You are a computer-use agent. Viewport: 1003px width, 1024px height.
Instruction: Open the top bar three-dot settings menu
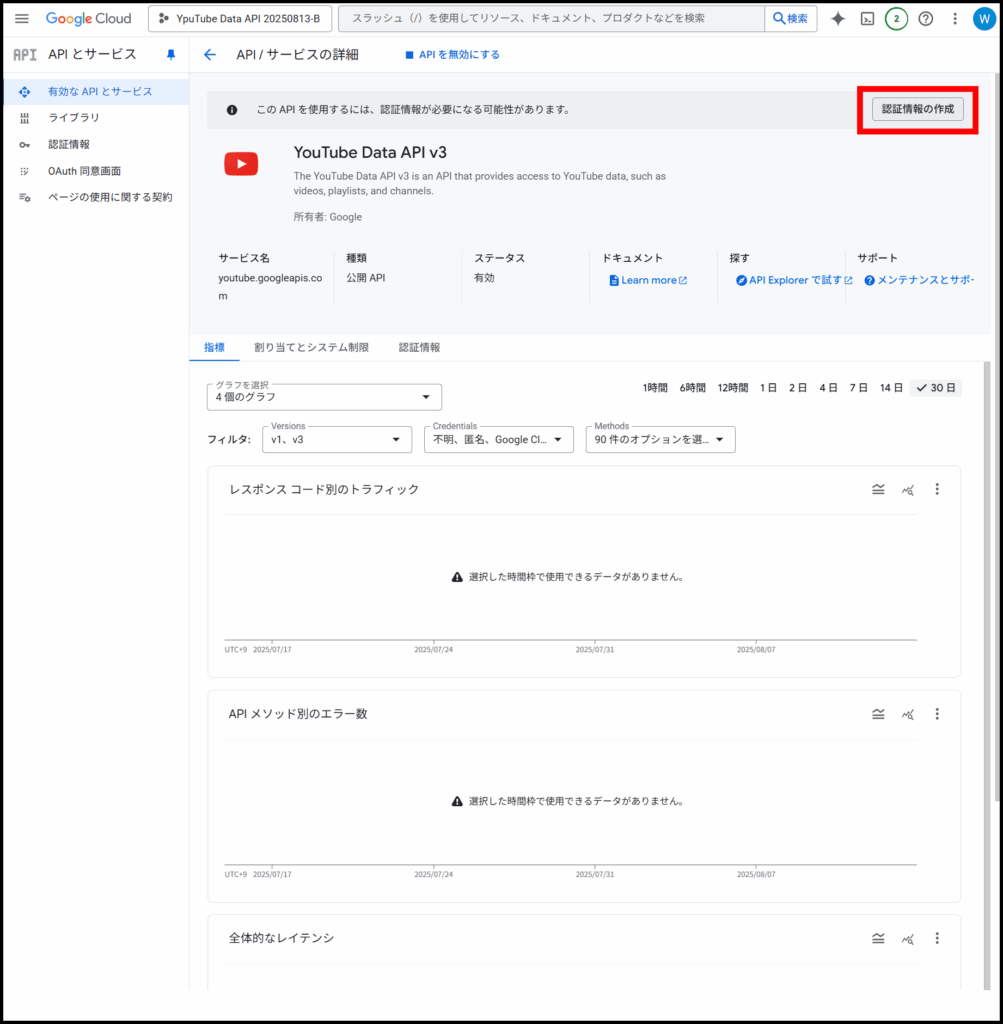[x=955, y=19]
